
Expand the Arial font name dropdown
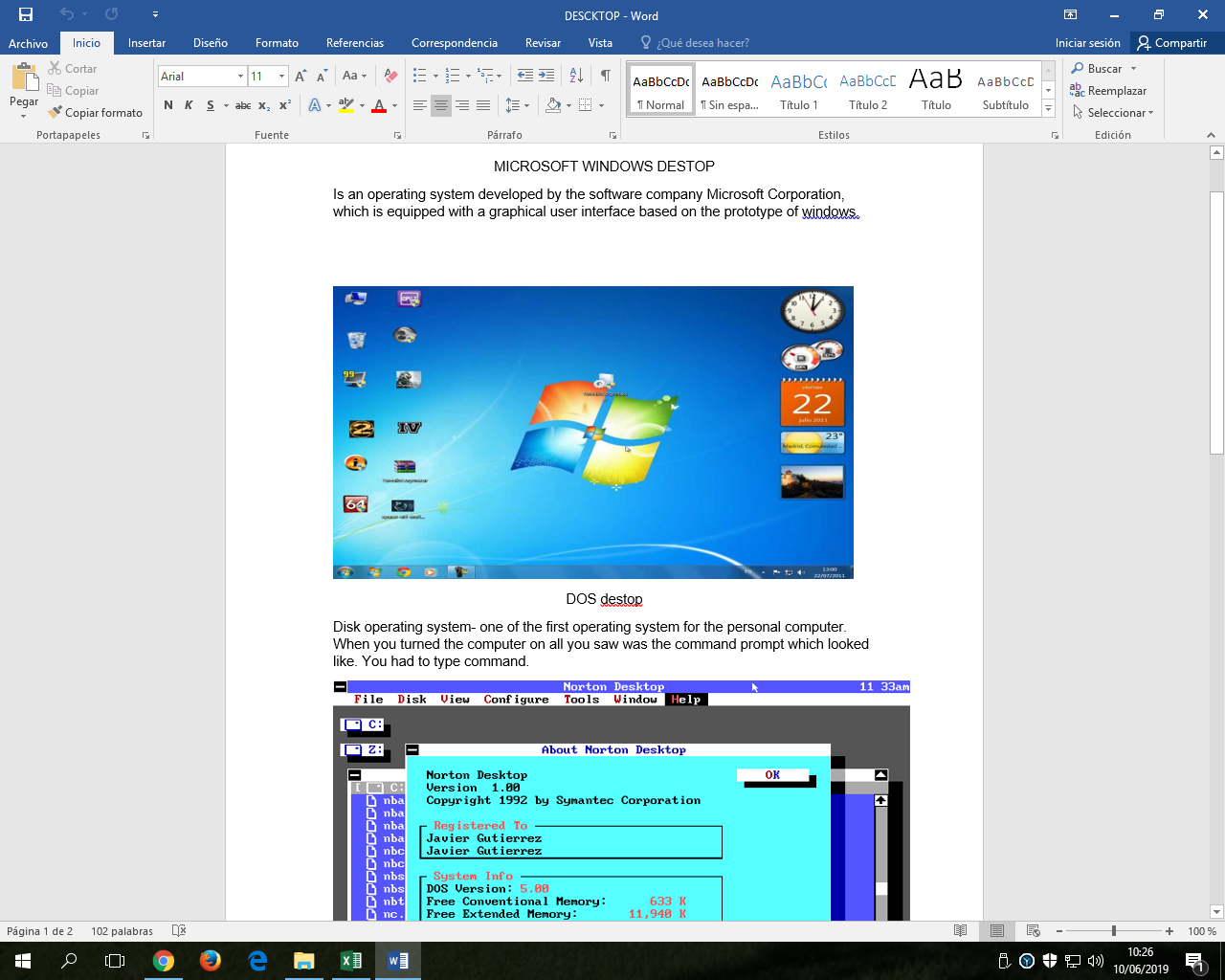[x=240, y=76]
